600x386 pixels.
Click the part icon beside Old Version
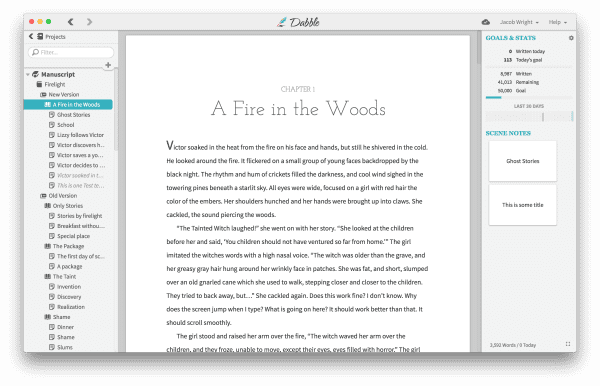click(43, 195)
